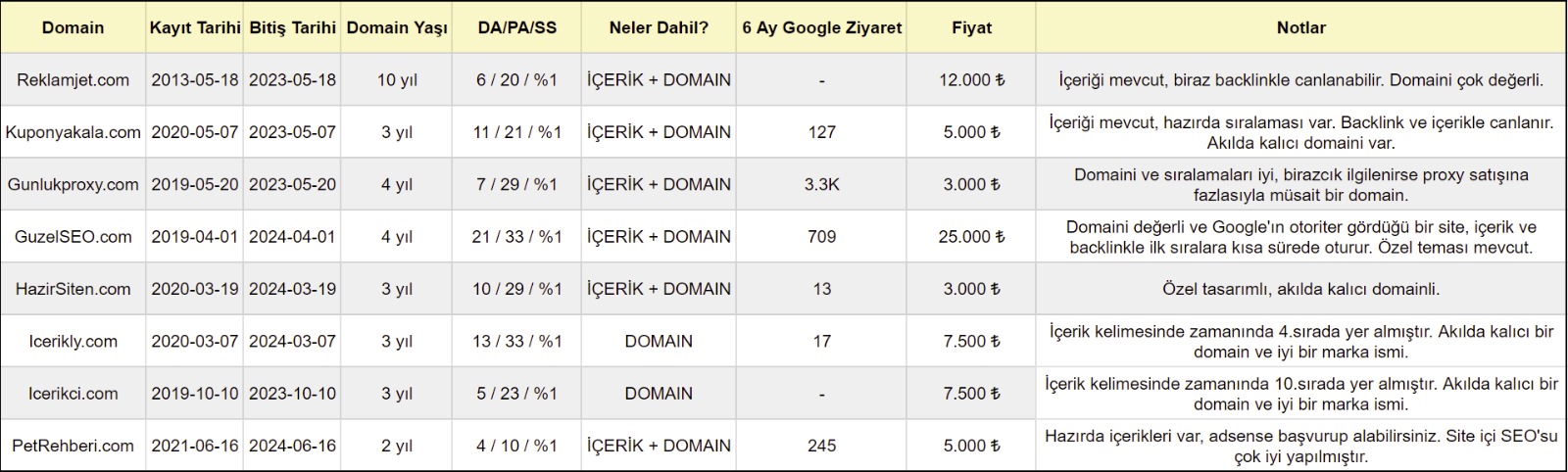
Task: Select the GuzelSEO.com domain cell
Action: click(x=73, y=236)
